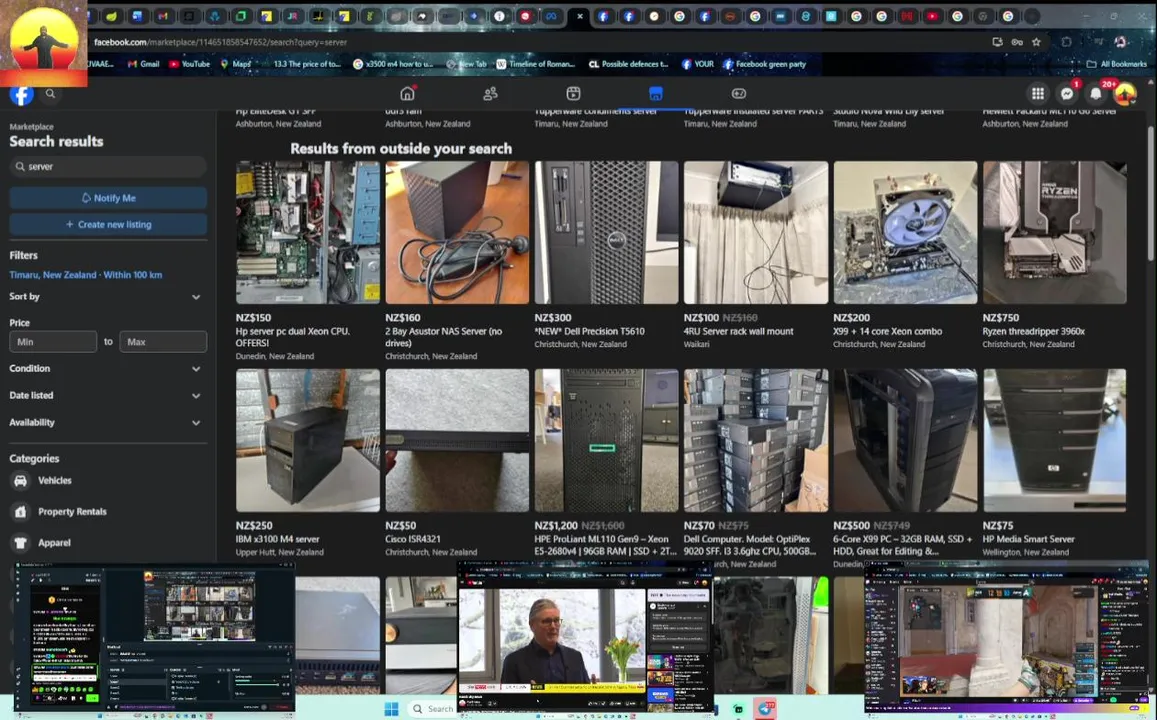Open the 6-Core X99 PC listing image

click(905, 440)
